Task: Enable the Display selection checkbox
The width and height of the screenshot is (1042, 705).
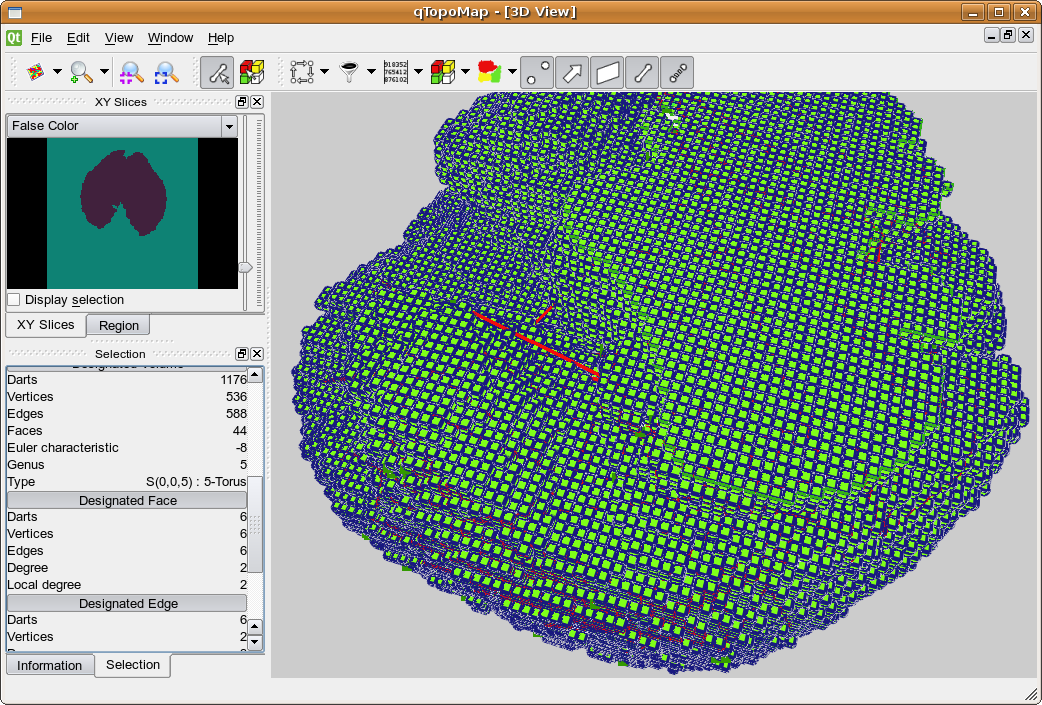Action: [14, 300]
